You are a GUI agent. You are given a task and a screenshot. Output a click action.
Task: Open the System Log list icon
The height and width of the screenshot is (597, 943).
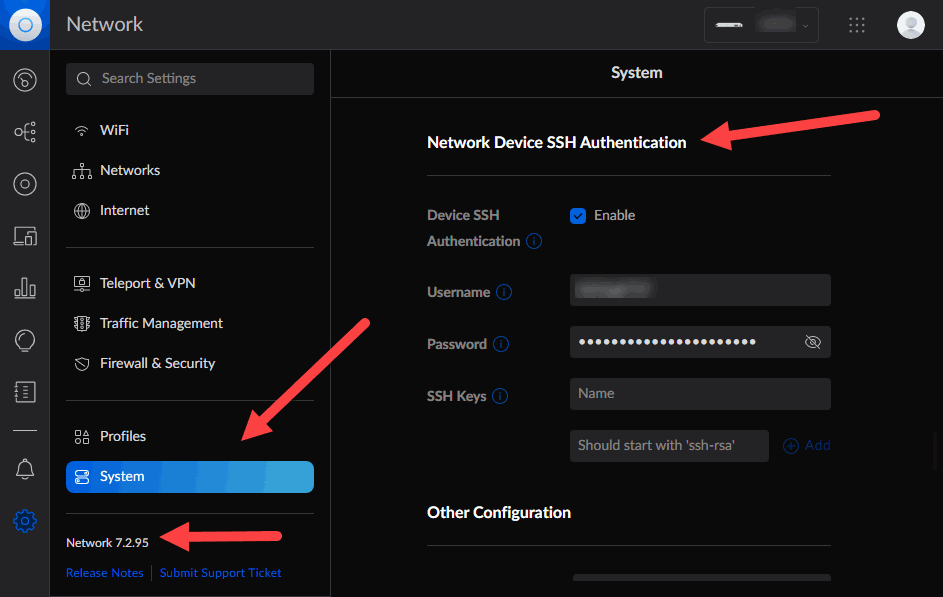click(24, 392)
